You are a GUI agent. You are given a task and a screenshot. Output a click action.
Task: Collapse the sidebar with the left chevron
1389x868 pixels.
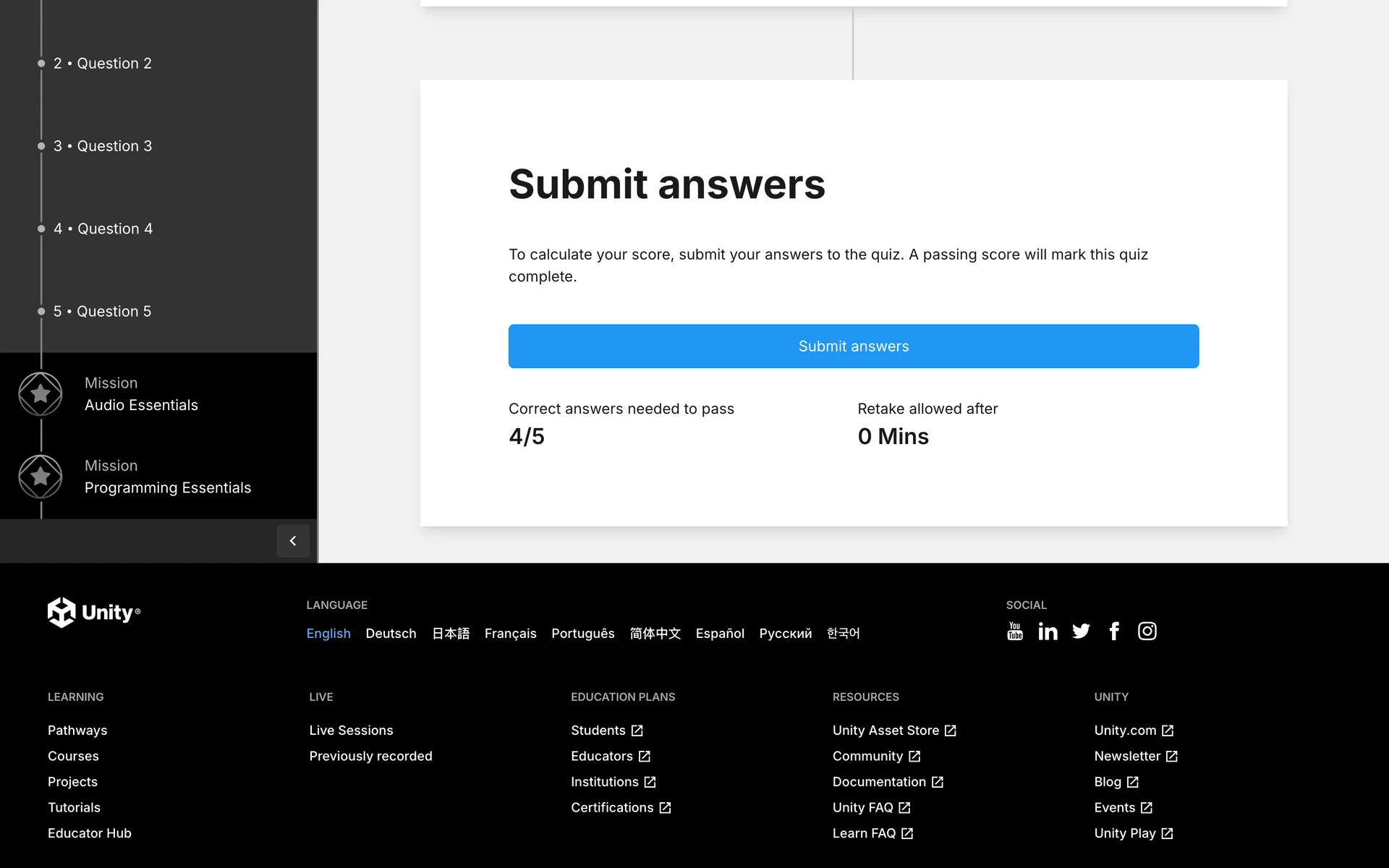pos(293,540)
